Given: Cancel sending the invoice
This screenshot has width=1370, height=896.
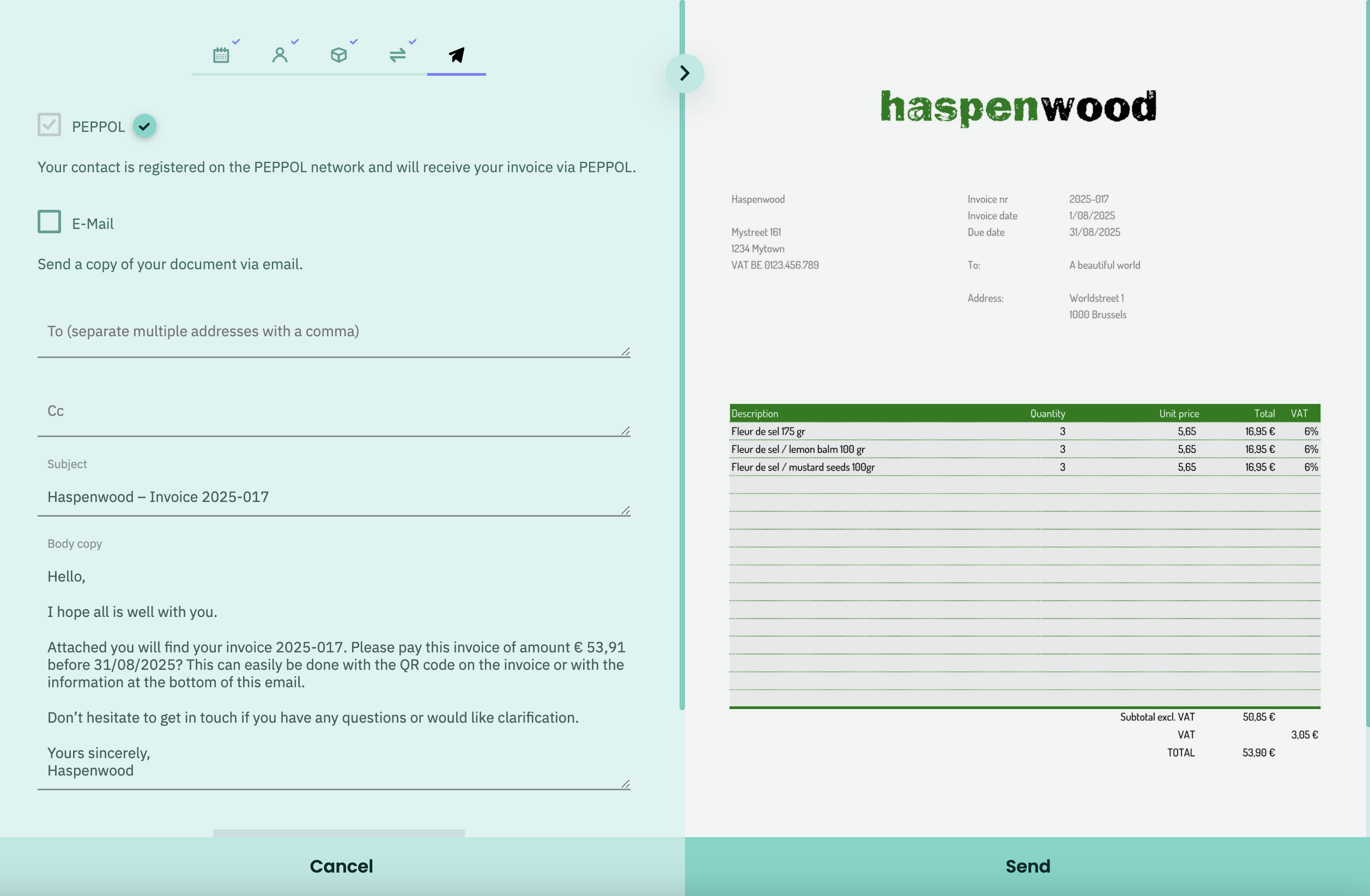Looking at the screenshot, I should 342,866.
